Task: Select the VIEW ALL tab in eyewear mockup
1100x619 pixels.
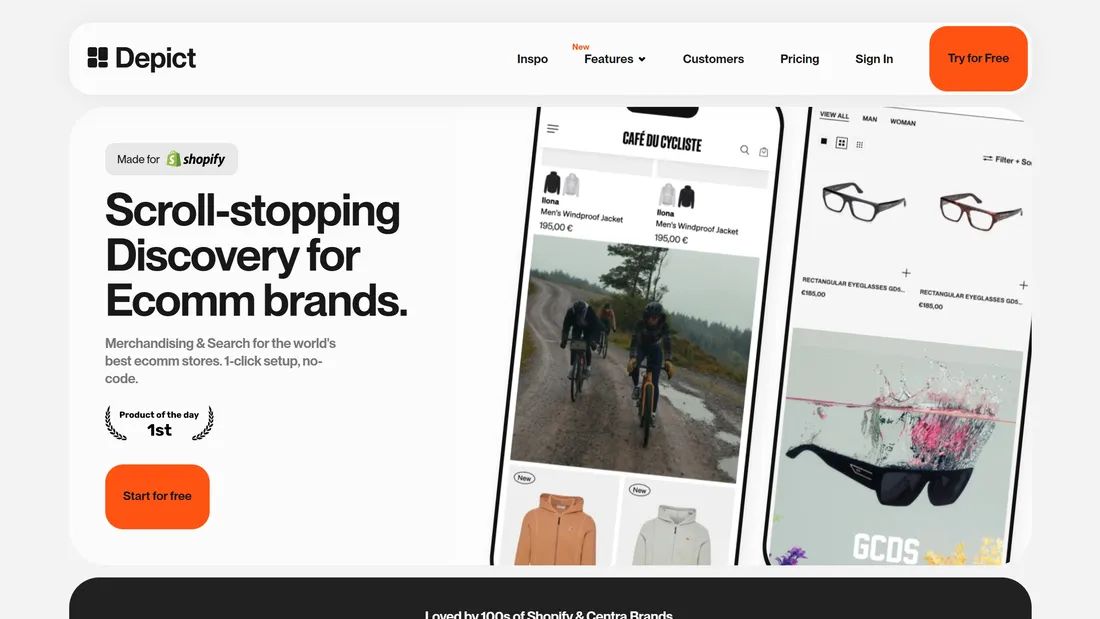Action: [834, 115]
